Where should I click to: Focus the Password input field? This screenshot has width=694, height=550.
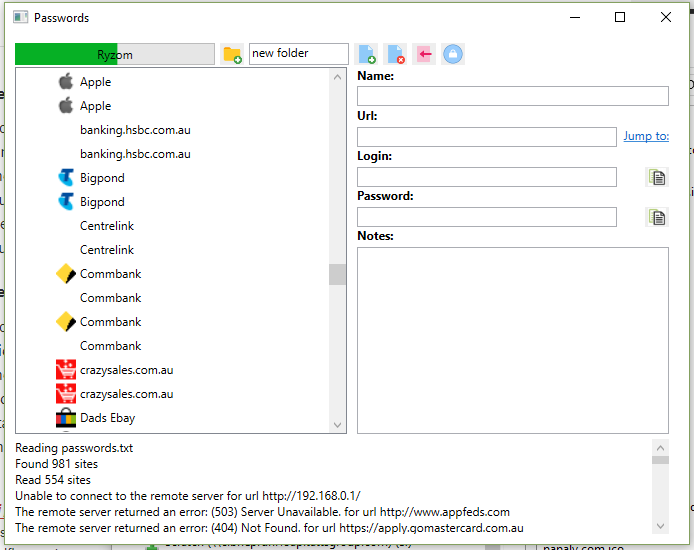pos(486,217)
